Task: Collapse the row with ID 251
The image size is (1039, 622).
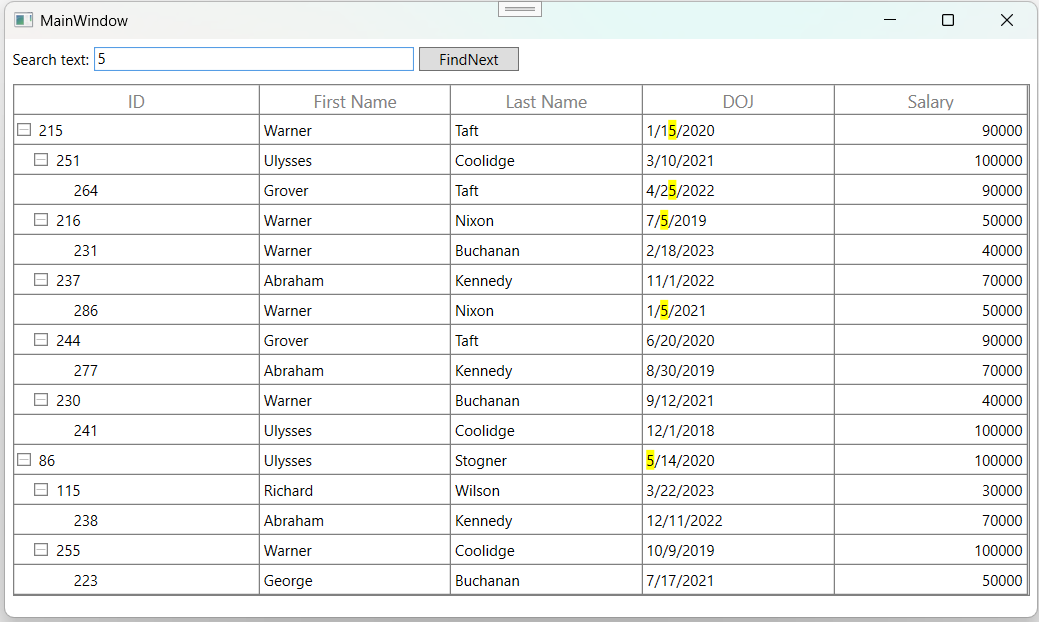Action: click(x=41, y=160)
